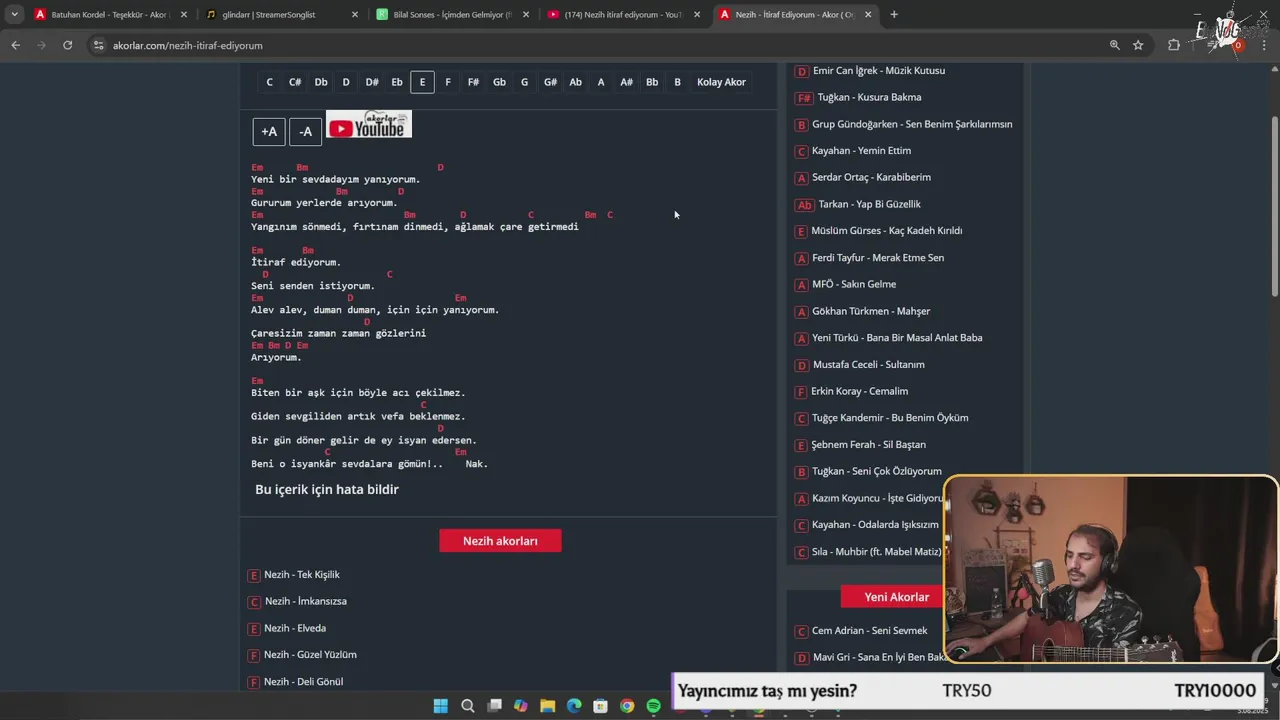The image size is (1280, 720).
Task: Select the Nezih İtiraf Ediyorum Akor tab
Action: pyautogui.click(x=795, y=15)
